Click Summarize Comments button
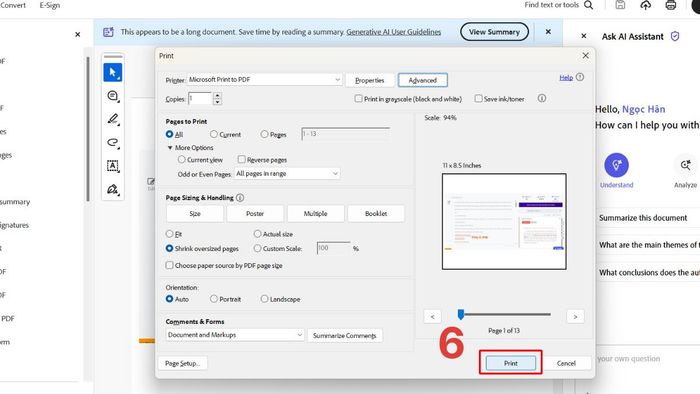 click(x=345, y=335)
